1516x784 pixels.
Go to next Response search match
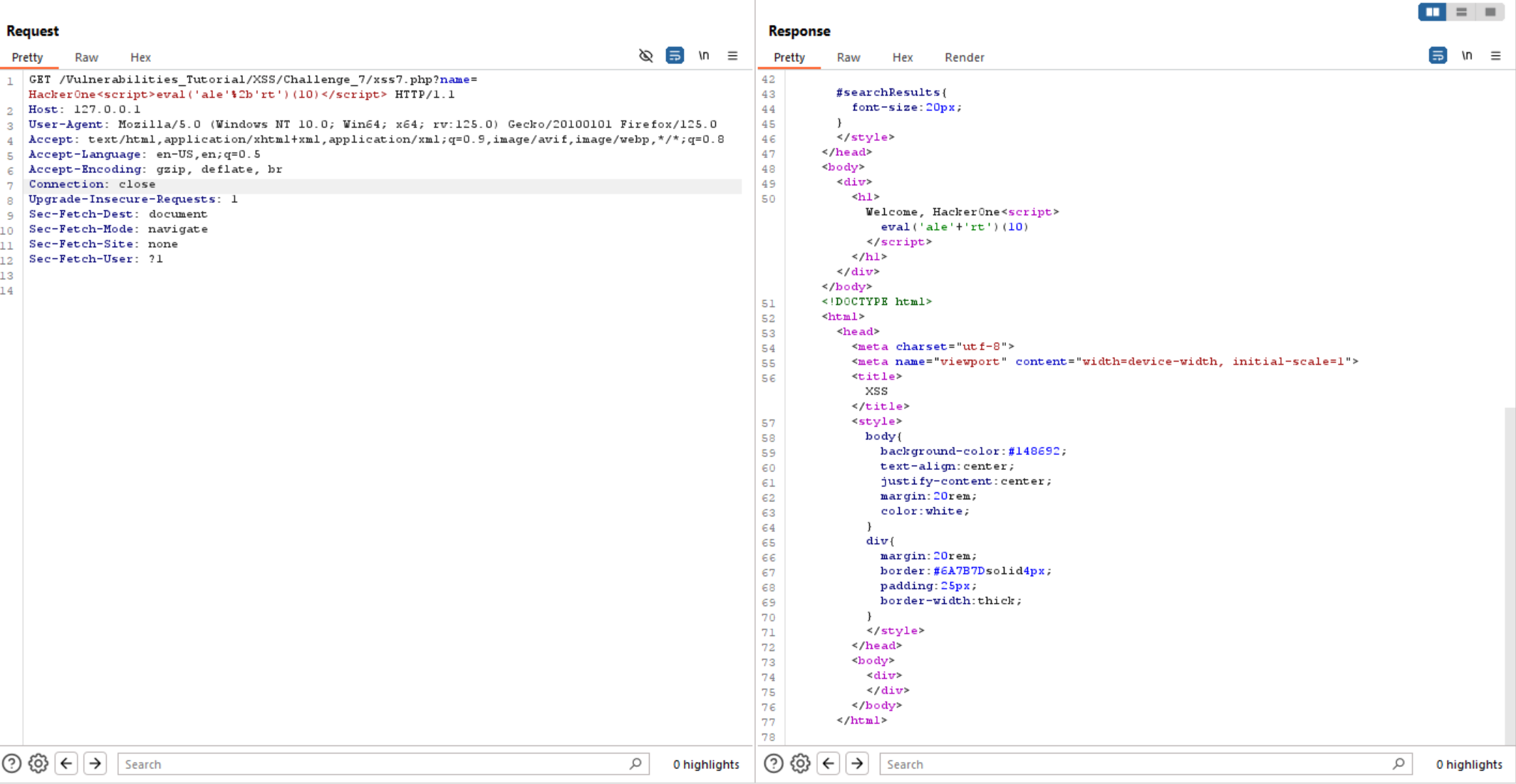(857, 763)
